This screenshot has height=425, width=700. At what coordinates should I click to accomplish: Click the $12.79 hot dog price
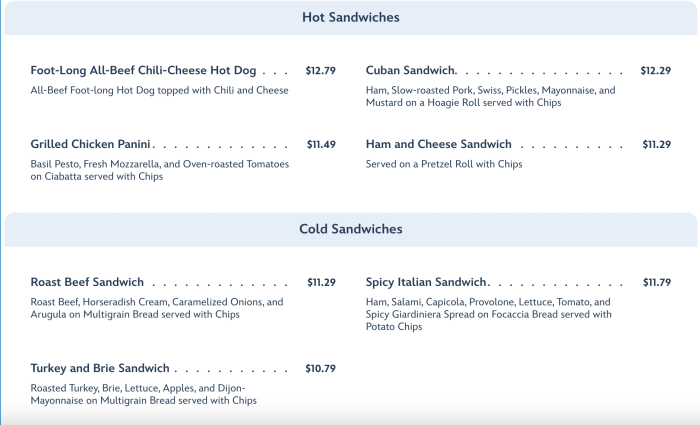pyautogui.click(x=320, y=71)
